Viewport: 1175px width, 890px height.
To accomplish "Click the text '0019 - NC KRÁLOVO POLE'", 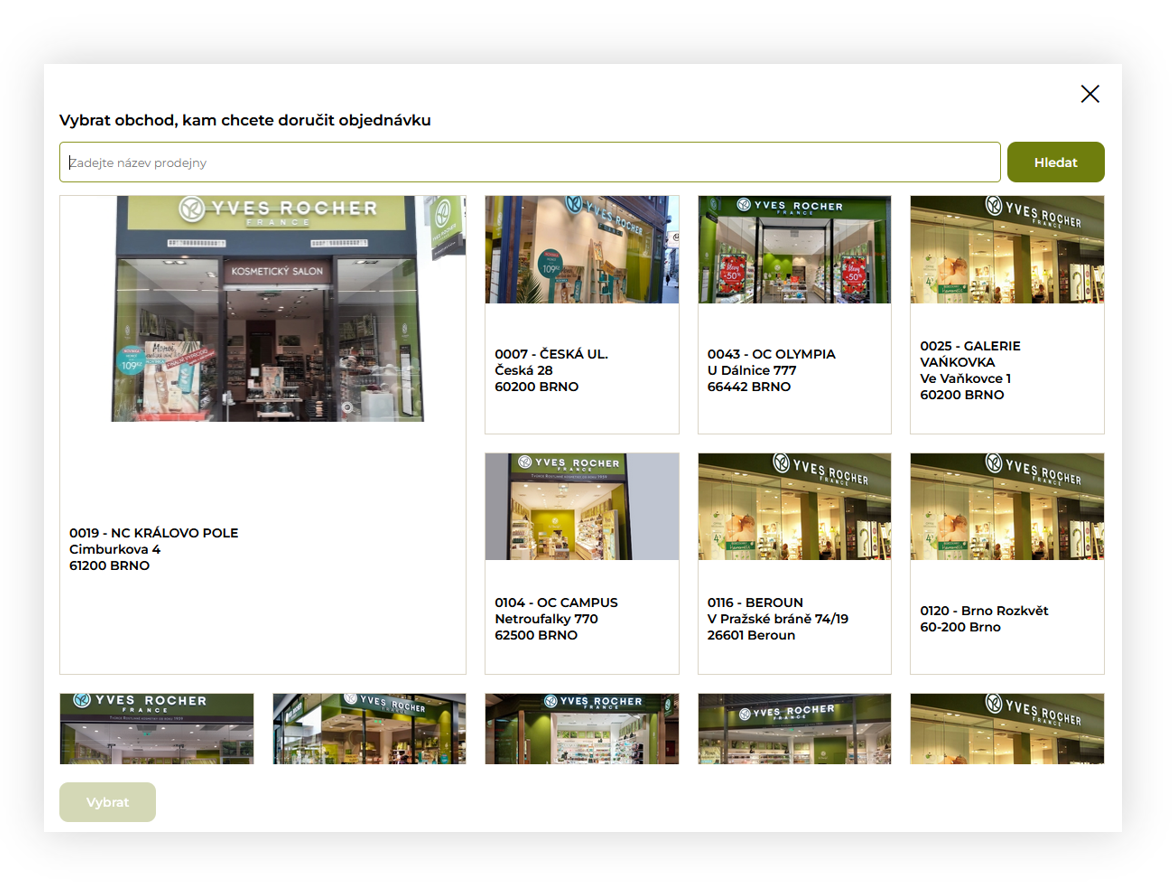I will tap(154, 533).
